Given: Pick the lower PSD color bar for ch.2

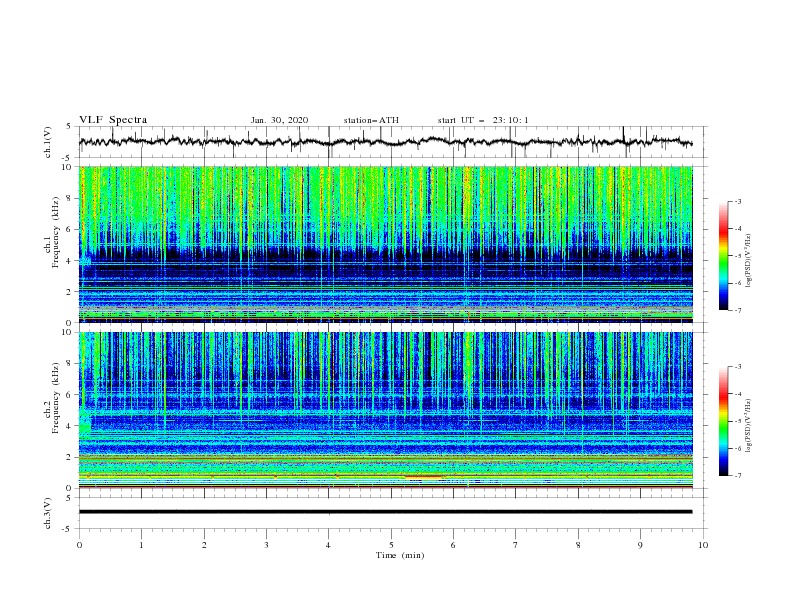Looking at the screenshot, I should (724, 421).
